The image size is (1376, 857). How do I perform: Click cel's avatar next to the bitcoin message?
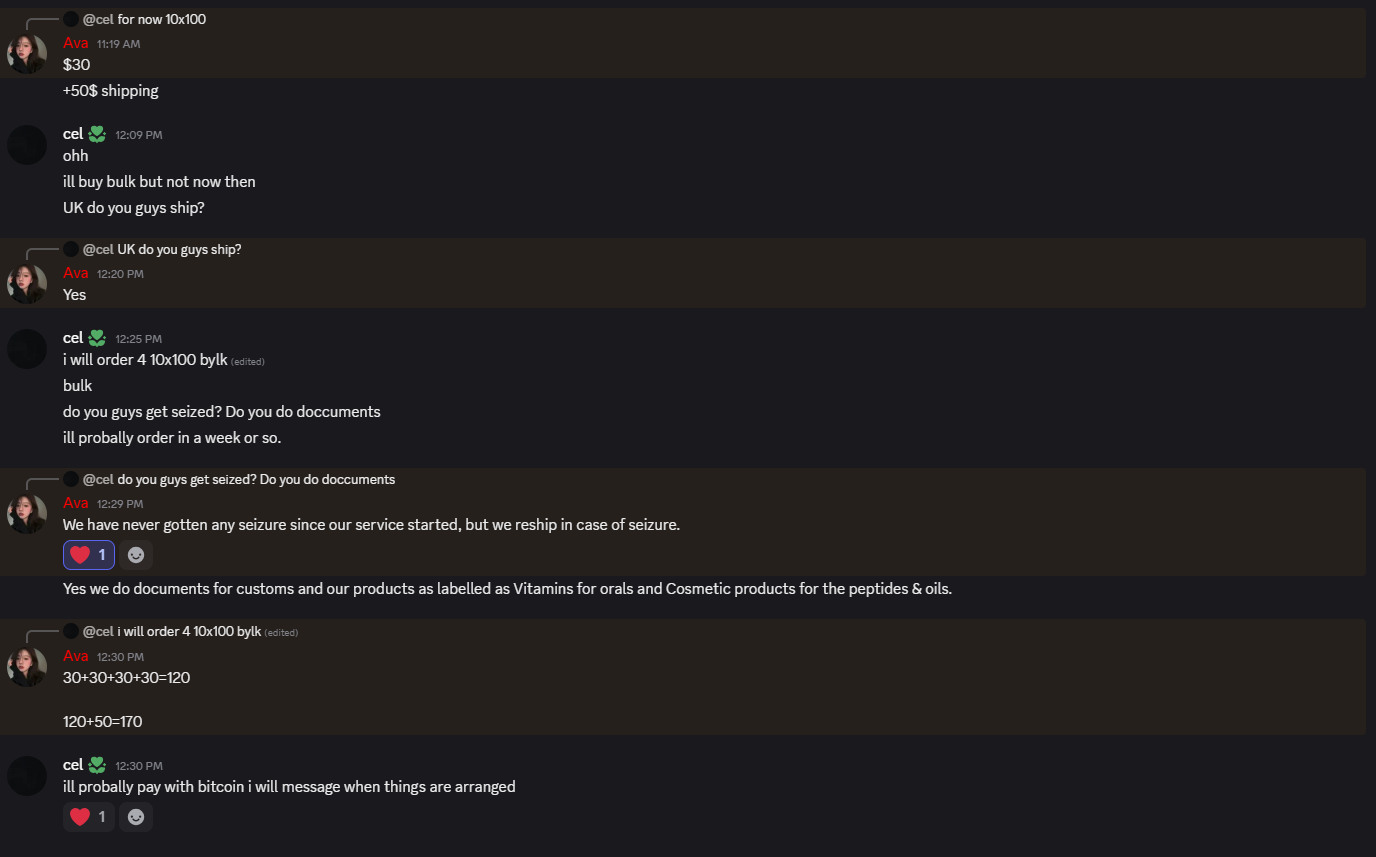coord(27,776)
